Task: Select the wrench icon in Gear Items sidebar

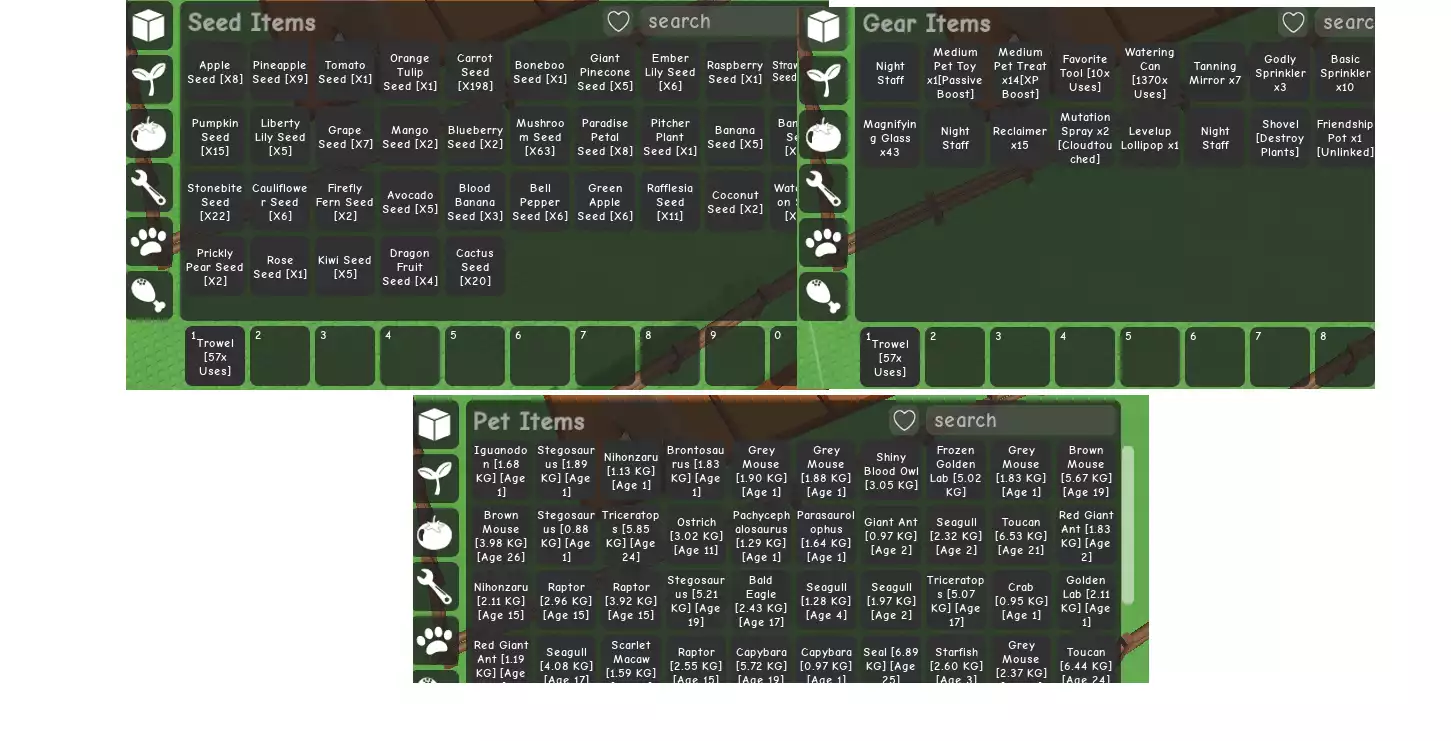Action: (823, 188)
